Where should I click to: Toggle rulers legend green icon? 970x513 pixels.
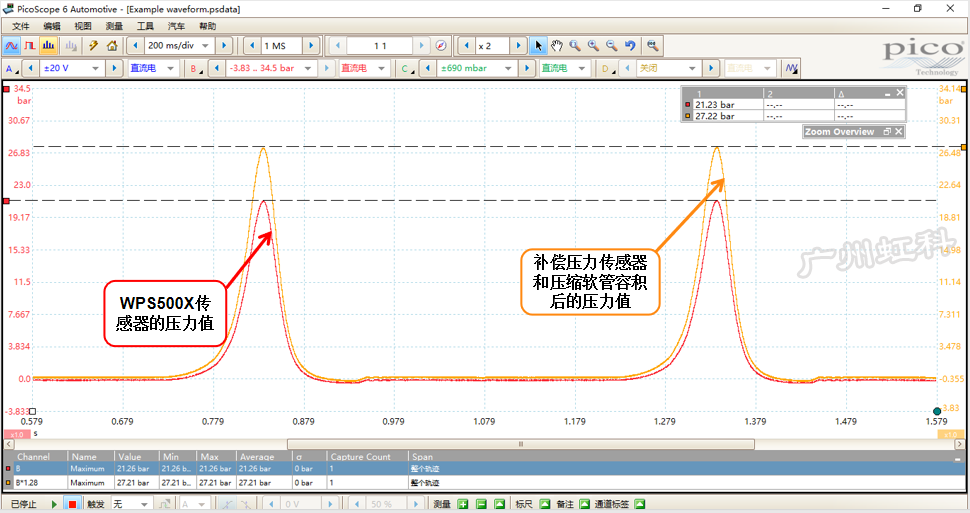click(544, 504)
